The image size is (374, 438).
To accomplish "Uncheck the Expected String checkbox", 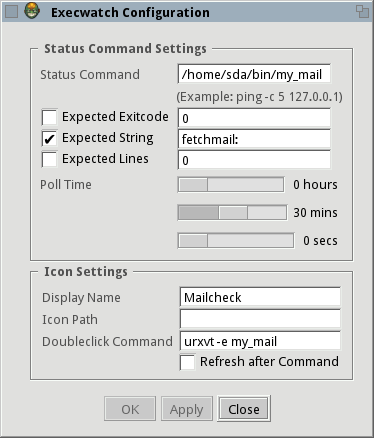I will click(x=49, y=138).
